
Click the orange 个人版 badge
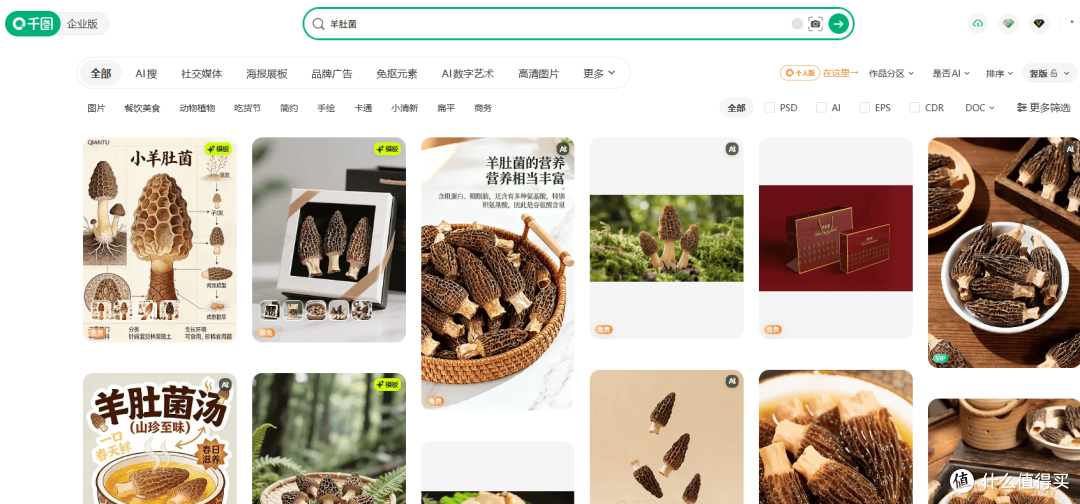tap(800, 72)
